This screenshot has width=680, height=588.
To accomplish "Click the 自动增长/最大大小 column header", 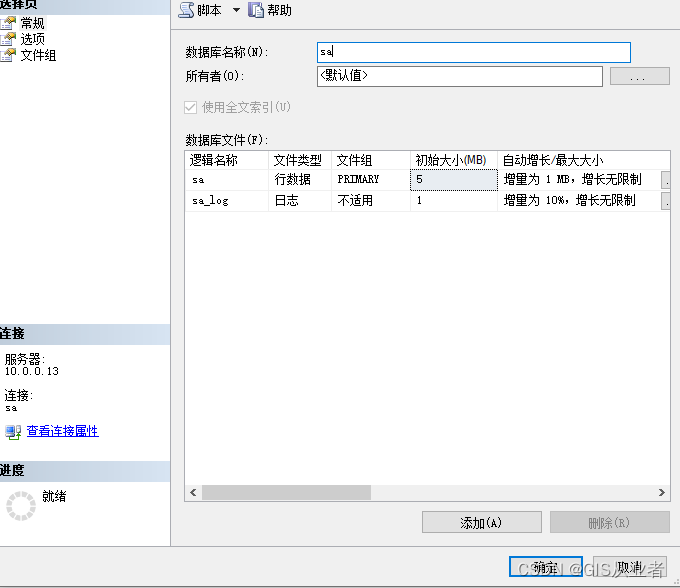I will coord(584,160).
